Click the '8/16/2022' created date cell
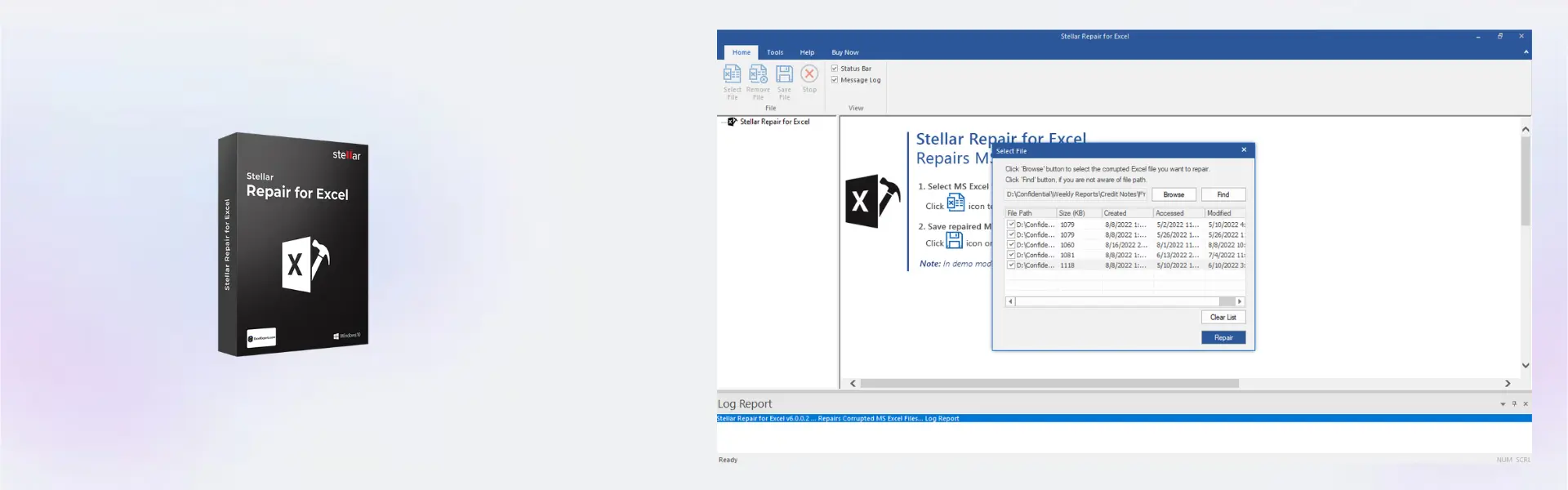This screenshot has width=1568, height=490. 1126,245
